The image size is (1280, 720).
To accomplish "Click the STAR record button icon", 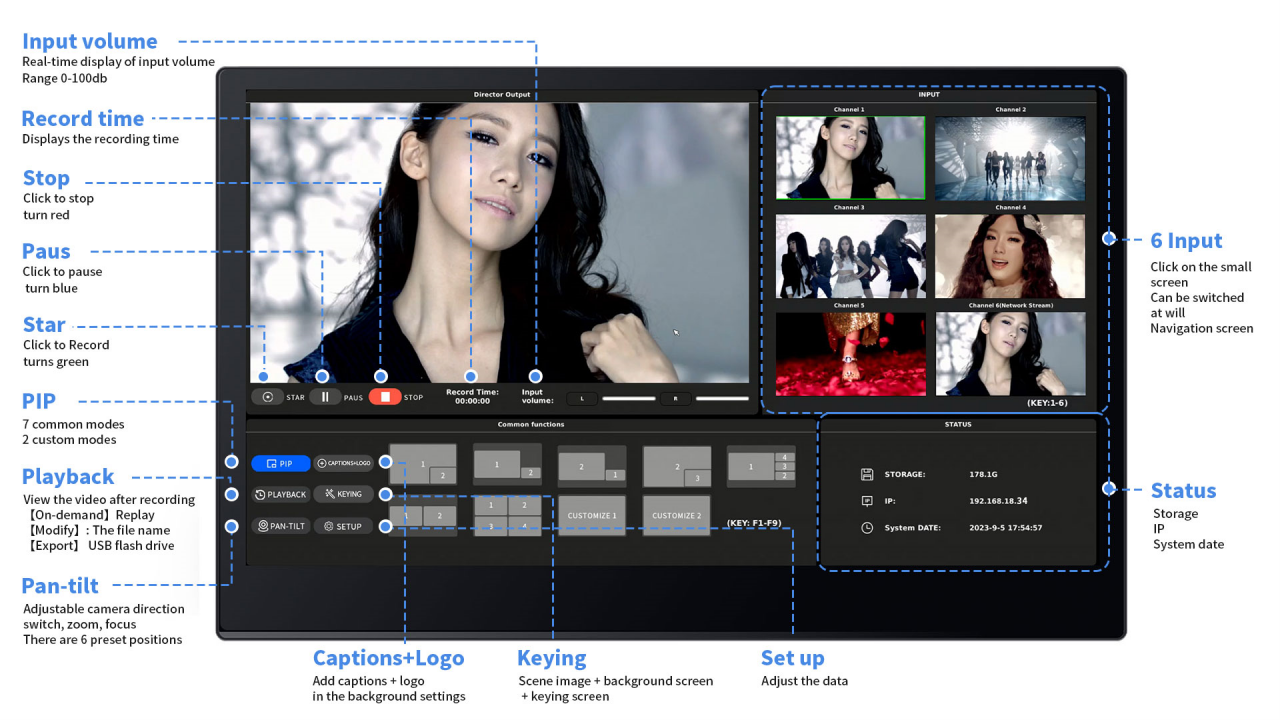I will [x=268, y=397].
